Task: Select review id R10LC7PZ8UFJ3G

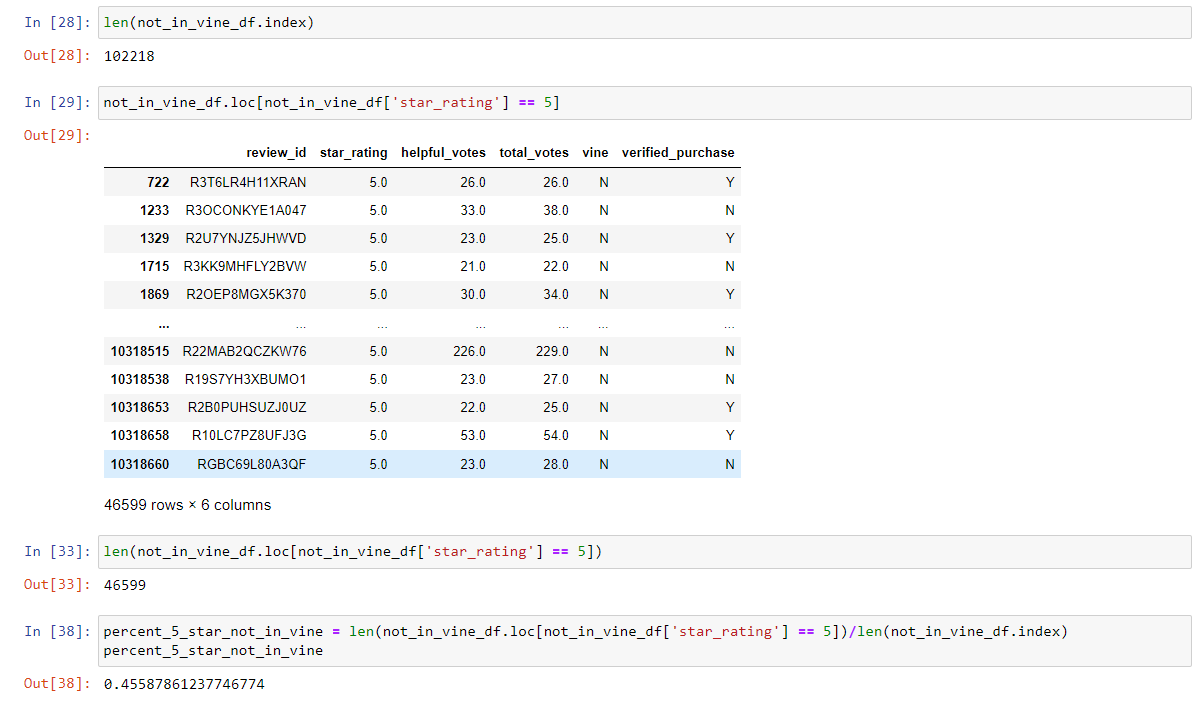Action: [249, 435]
